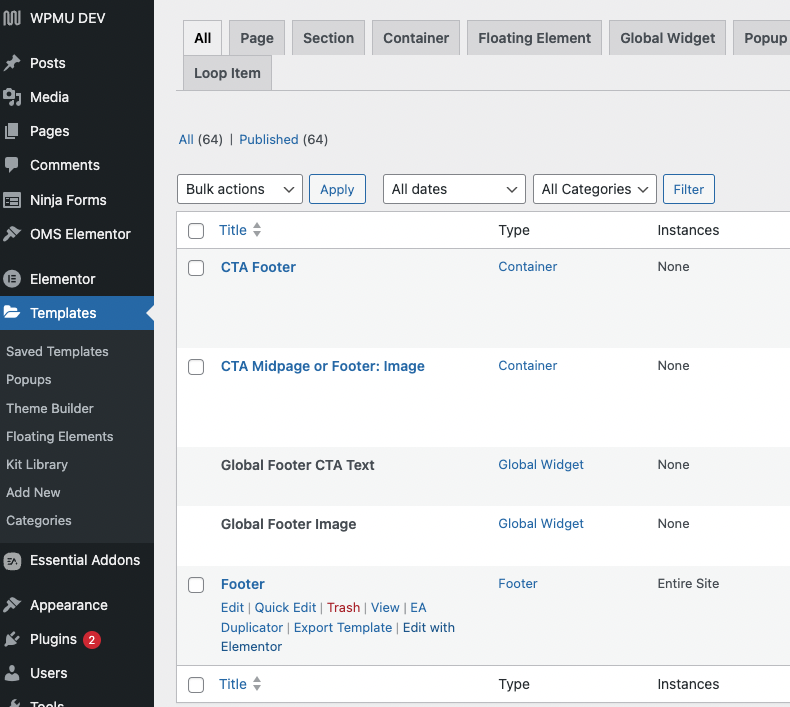Switch to the Global Widget tab

pyautogui.click(x=668, y=38)
